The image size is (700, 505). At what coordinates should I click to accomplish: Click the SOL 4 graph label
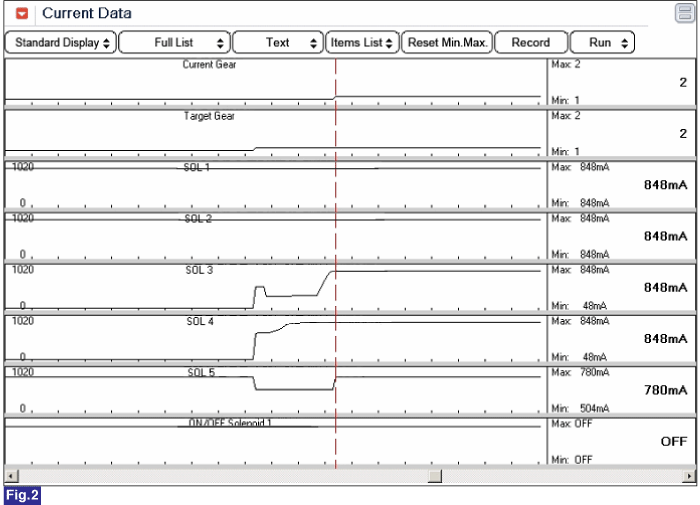pyautogui.click(x=200, y=321)
